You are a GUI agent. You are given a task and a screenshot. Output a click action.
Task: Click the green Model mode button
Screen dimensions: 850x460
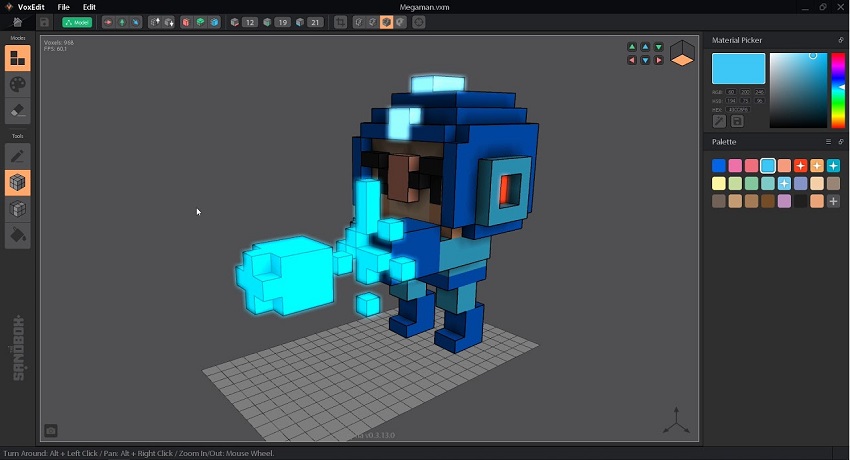[77, 22]
